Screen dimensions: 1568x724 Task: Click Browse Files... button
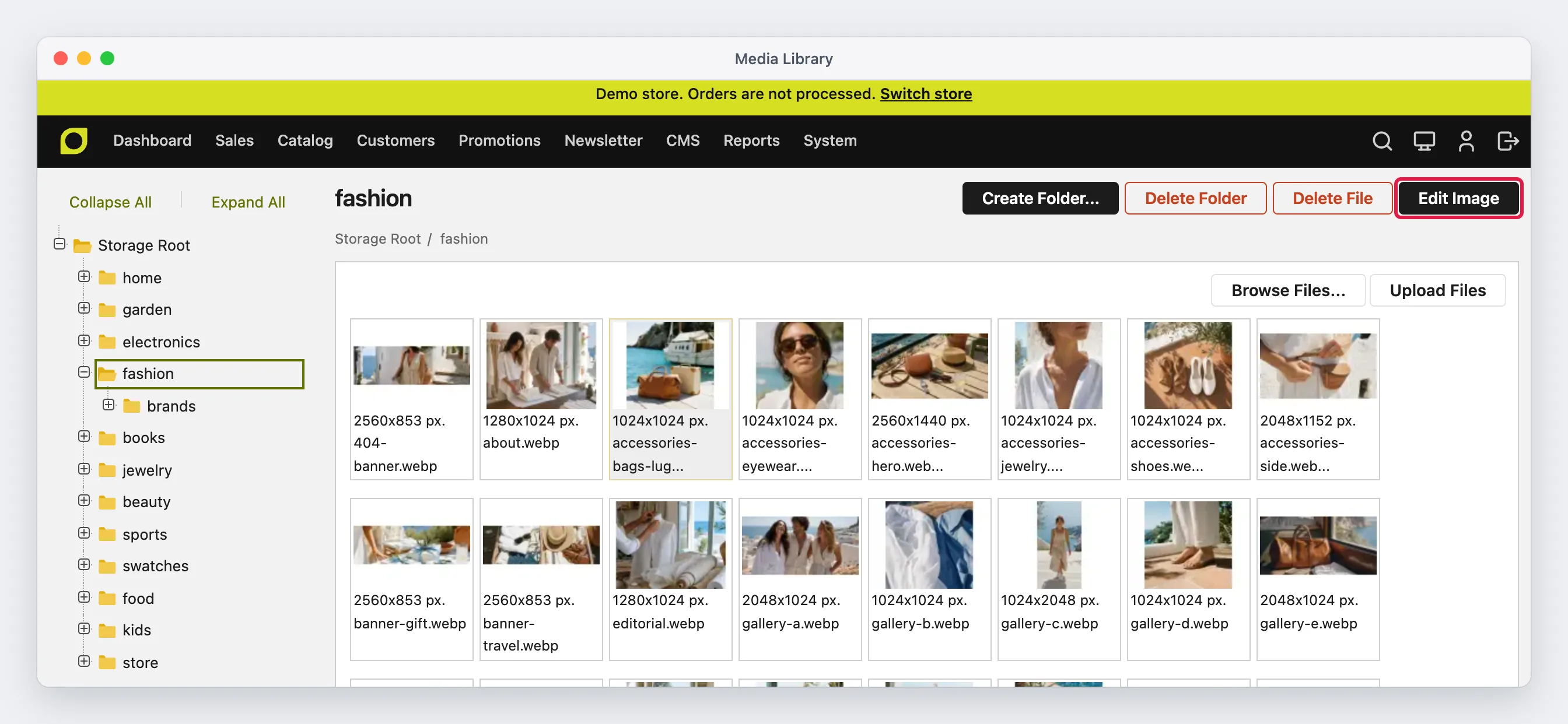[1287, 290]
